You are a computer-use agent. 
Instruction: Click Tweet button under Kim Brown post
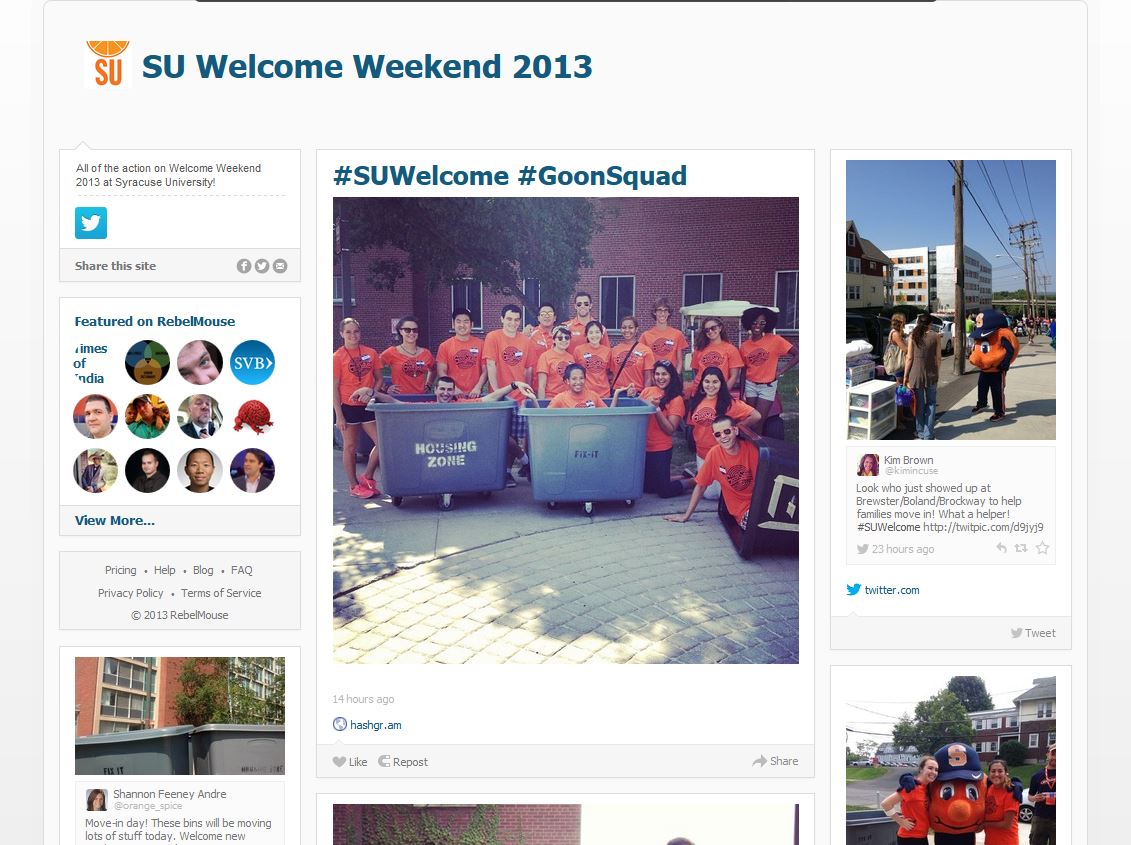point(1033,634)
